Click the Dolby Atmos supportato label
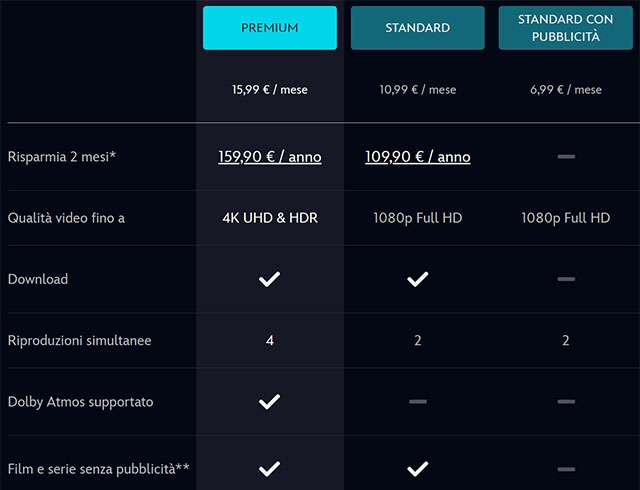 [80, 402]
